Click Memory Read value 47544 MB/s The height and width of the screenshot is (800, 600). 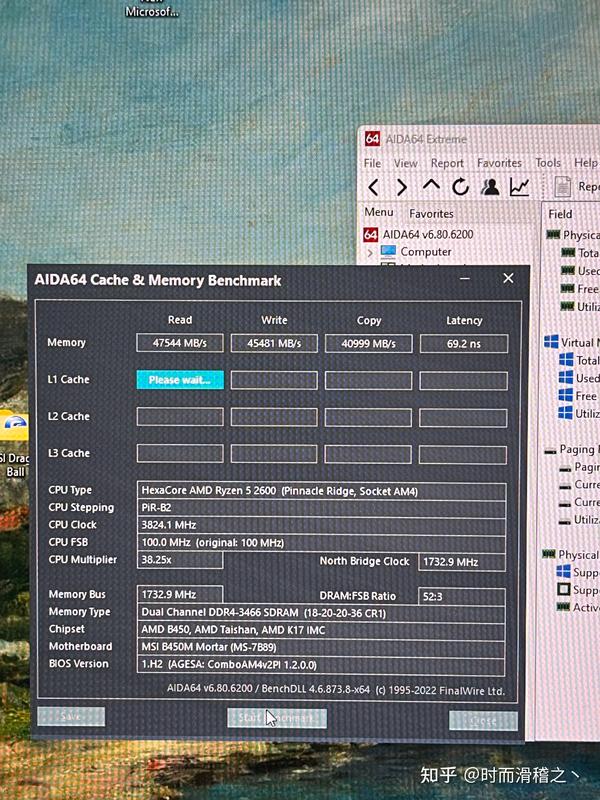(x=180, y=343)
